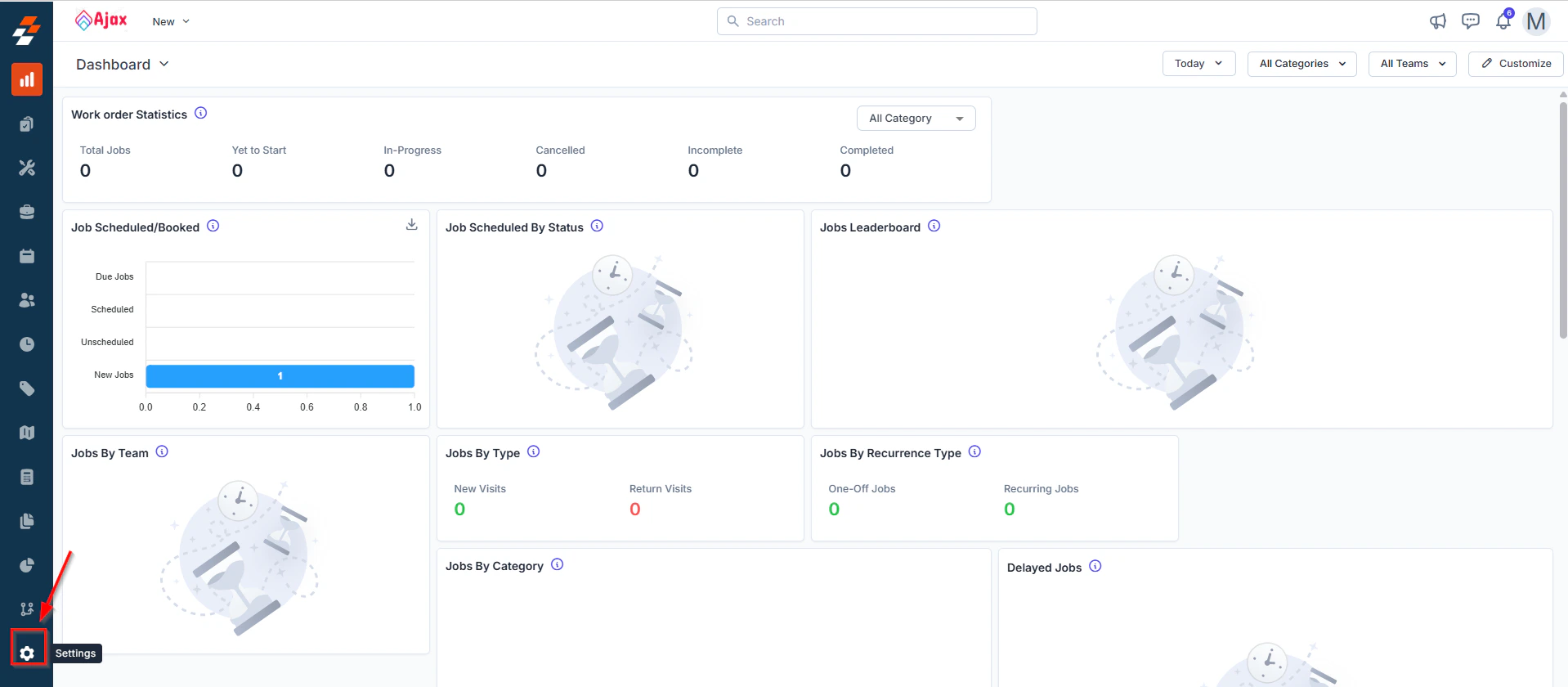The height and width of the screenshot is (687, 1568).
Task: Open the New menu in header
Action: click(171, 21)
